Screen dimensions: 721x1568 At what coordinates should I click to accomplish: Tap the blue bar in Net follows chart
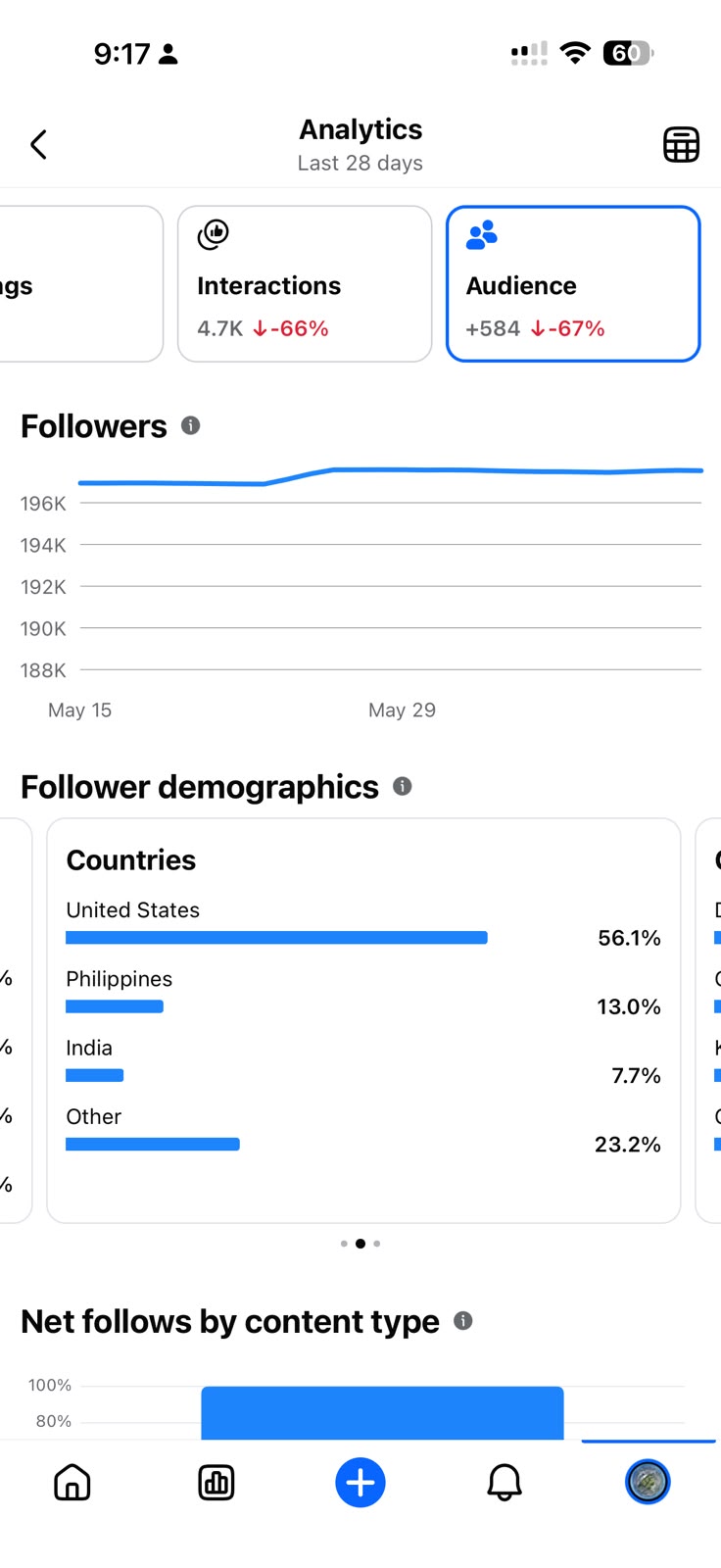[382, 1412]
